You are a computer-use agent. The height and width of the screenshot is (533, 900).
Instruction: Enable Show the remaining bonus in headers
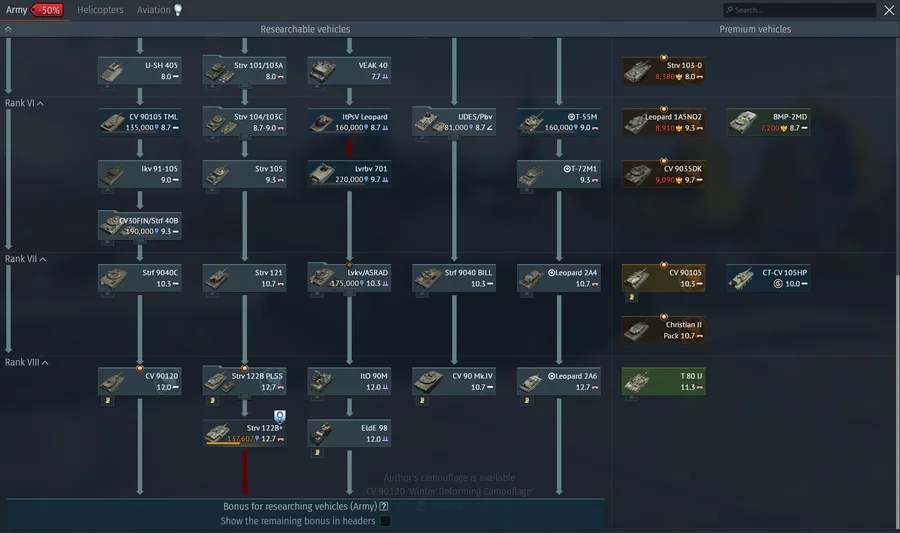(385, 521)
